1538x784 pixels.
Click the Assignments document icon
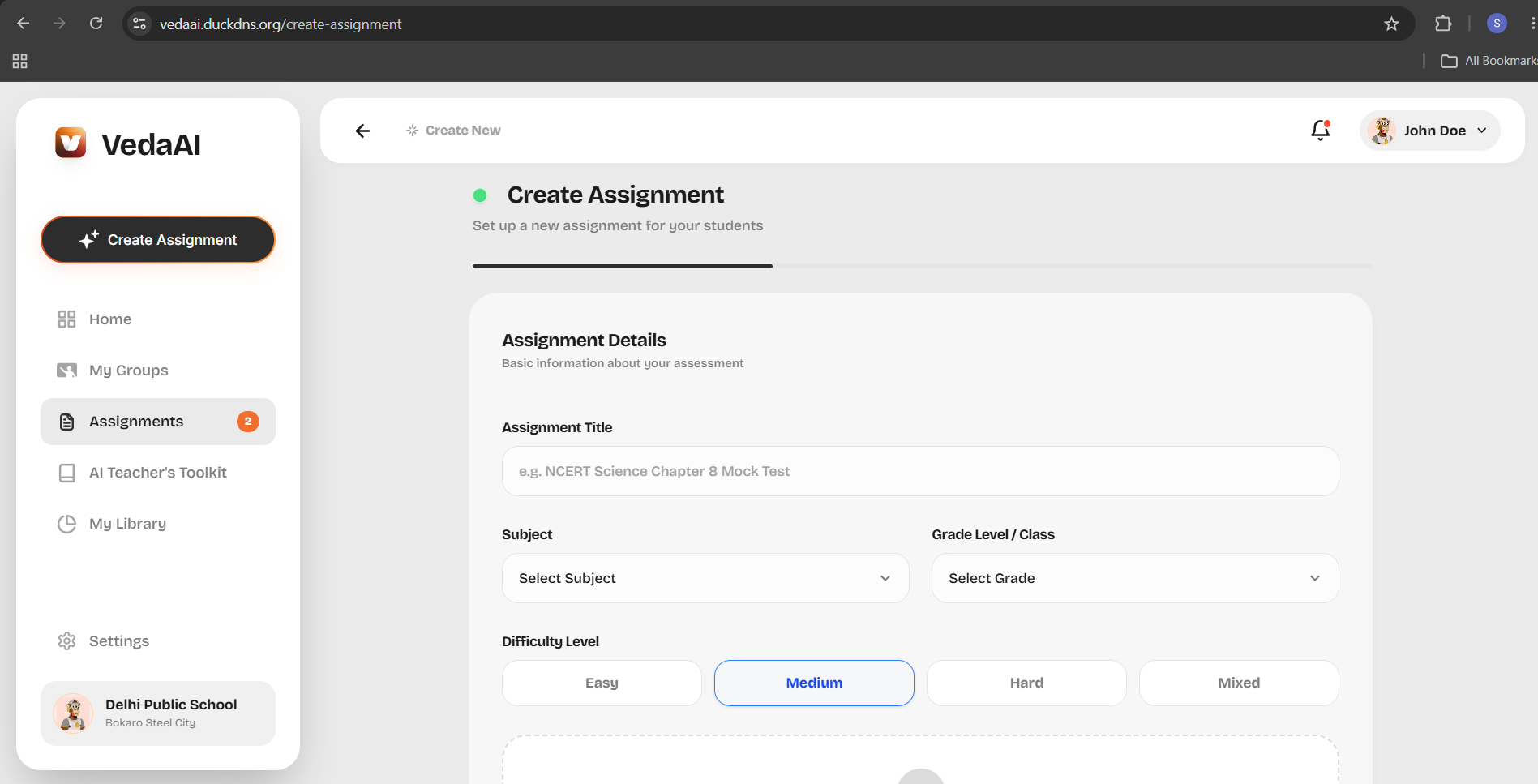tap(67, 422)
